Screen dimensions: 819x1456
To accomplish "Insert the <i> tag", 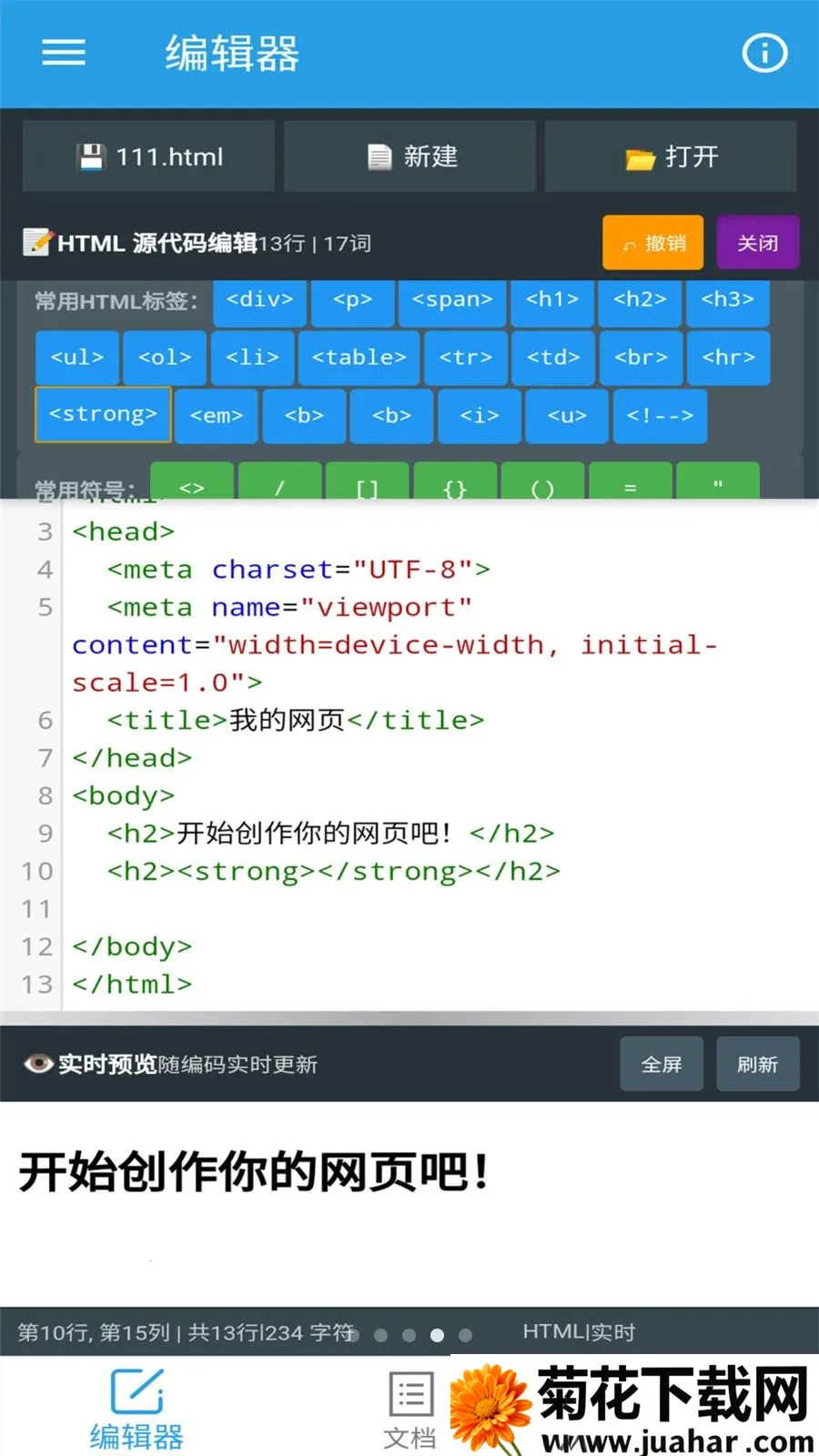I will coord(480,417).
